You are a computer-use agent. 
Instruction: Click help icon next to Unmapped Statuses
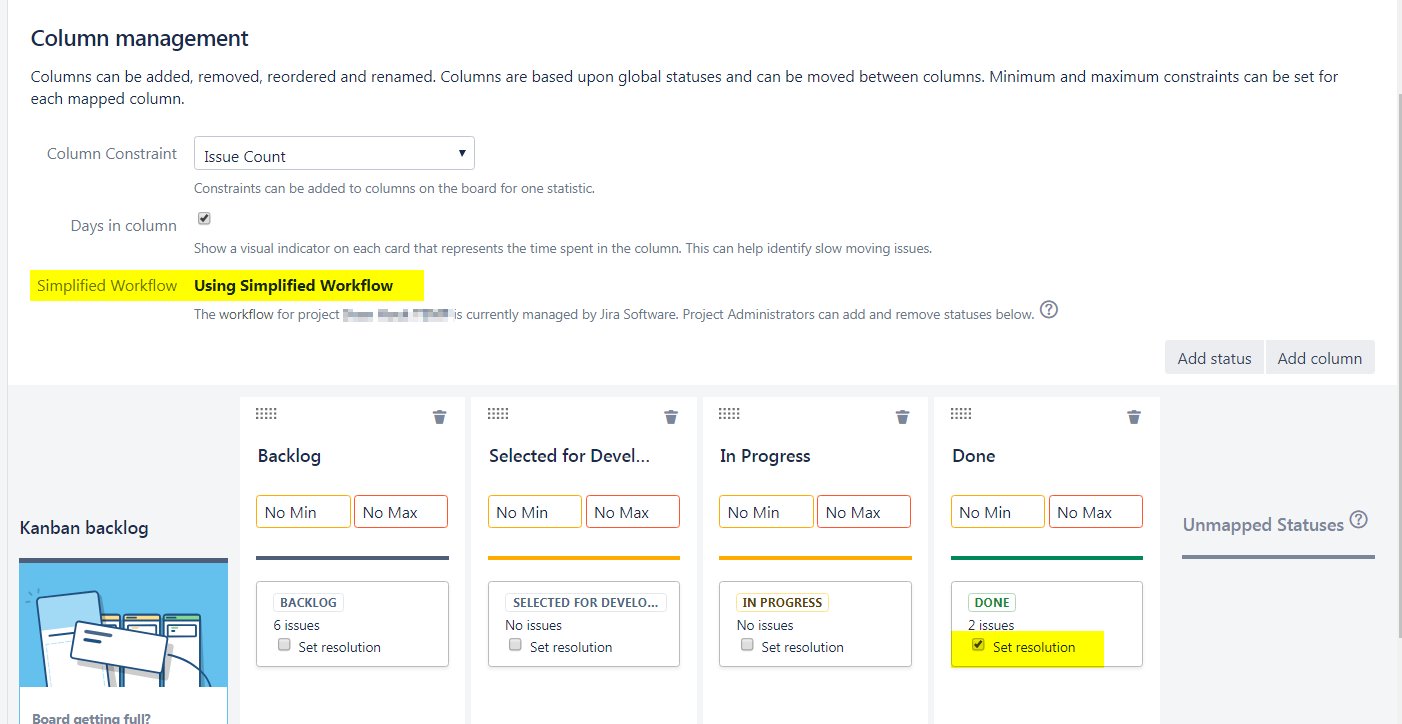click(1358, 519)
